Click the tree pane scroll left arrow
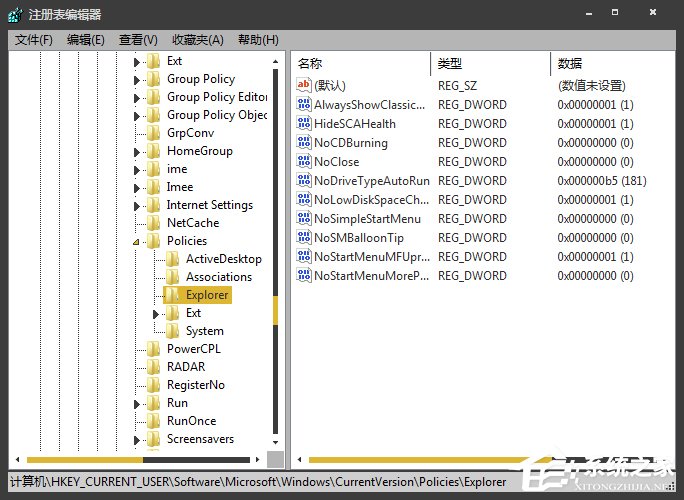Viewport: 684px width, 500px height. coord(17,459)
